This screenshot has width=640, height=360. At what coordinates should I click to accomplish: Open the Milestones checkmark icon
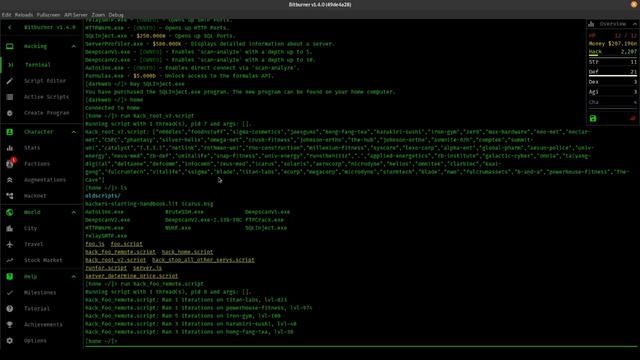[10, 292]
